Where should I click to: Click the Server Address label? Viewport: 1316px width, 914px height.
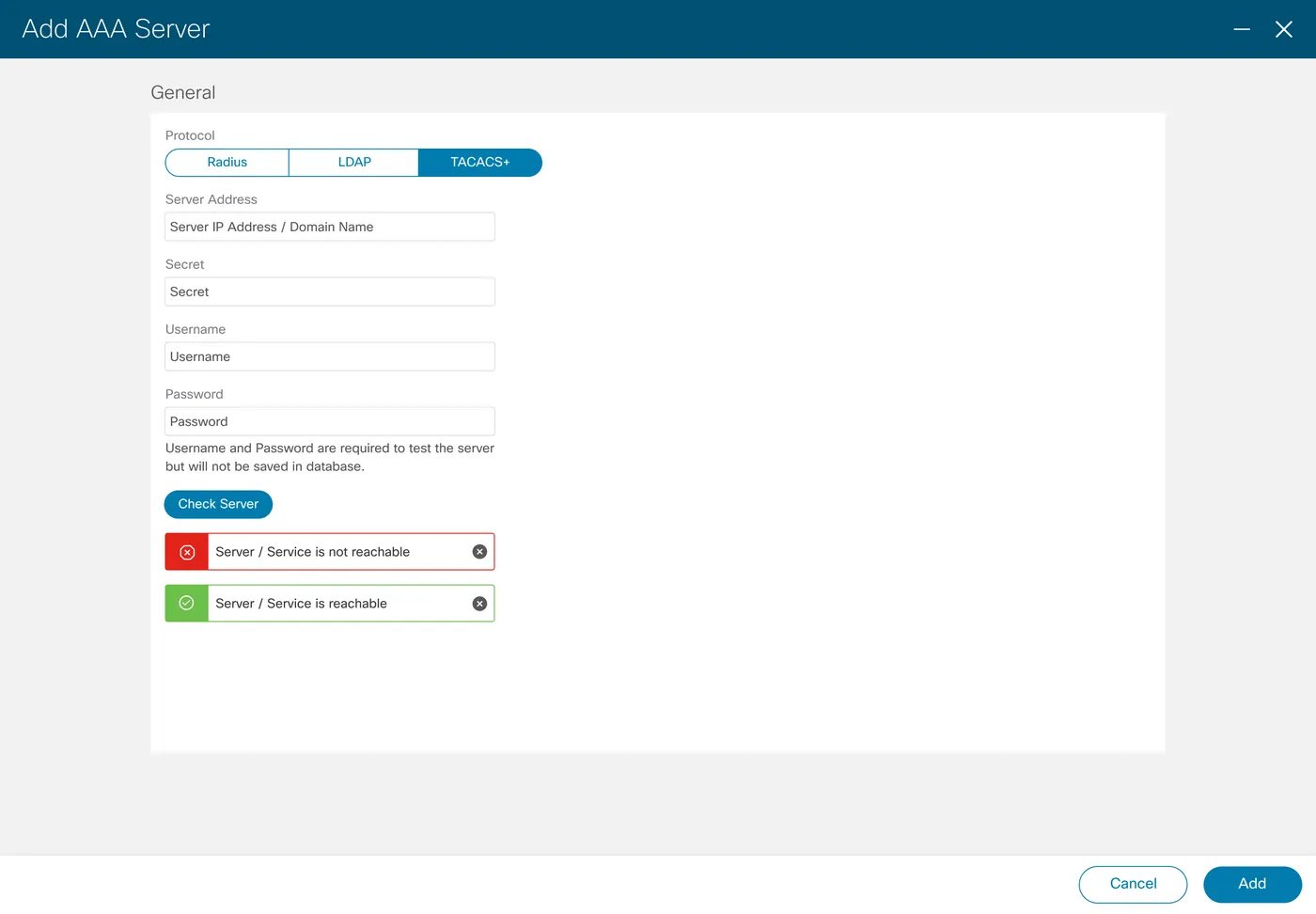(x=211, y=199)
